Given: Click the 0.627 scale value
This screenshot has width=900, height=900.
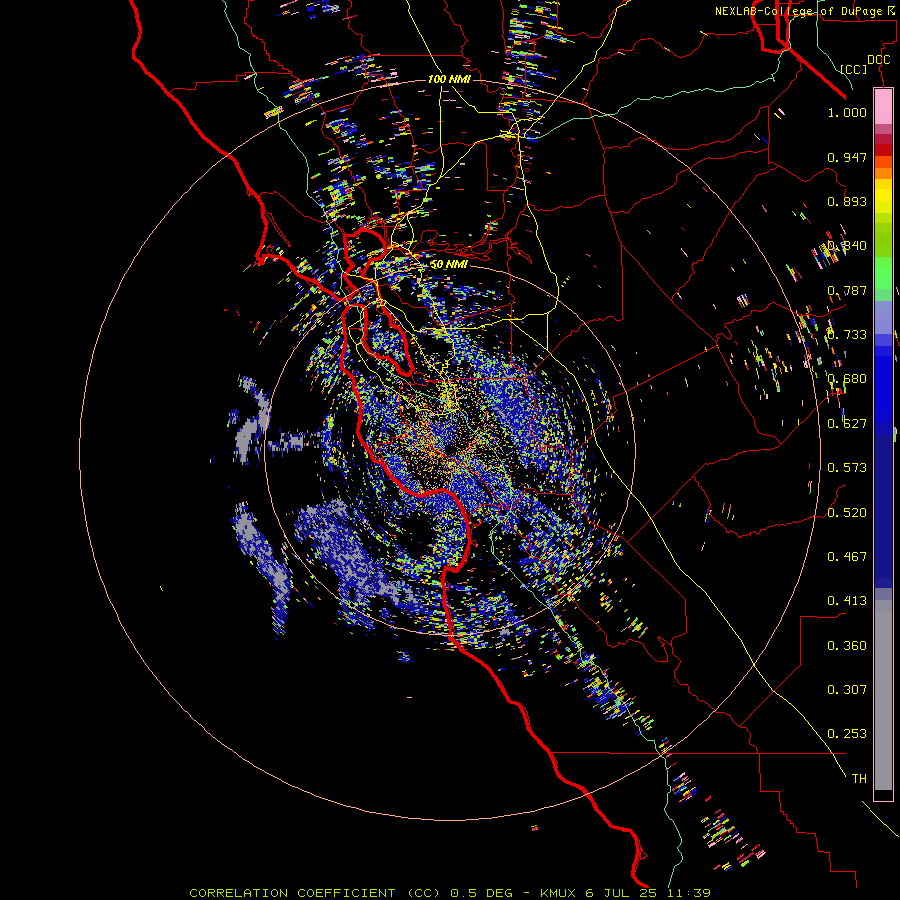Looking at the screenshot, I should (x=847, y=424).
